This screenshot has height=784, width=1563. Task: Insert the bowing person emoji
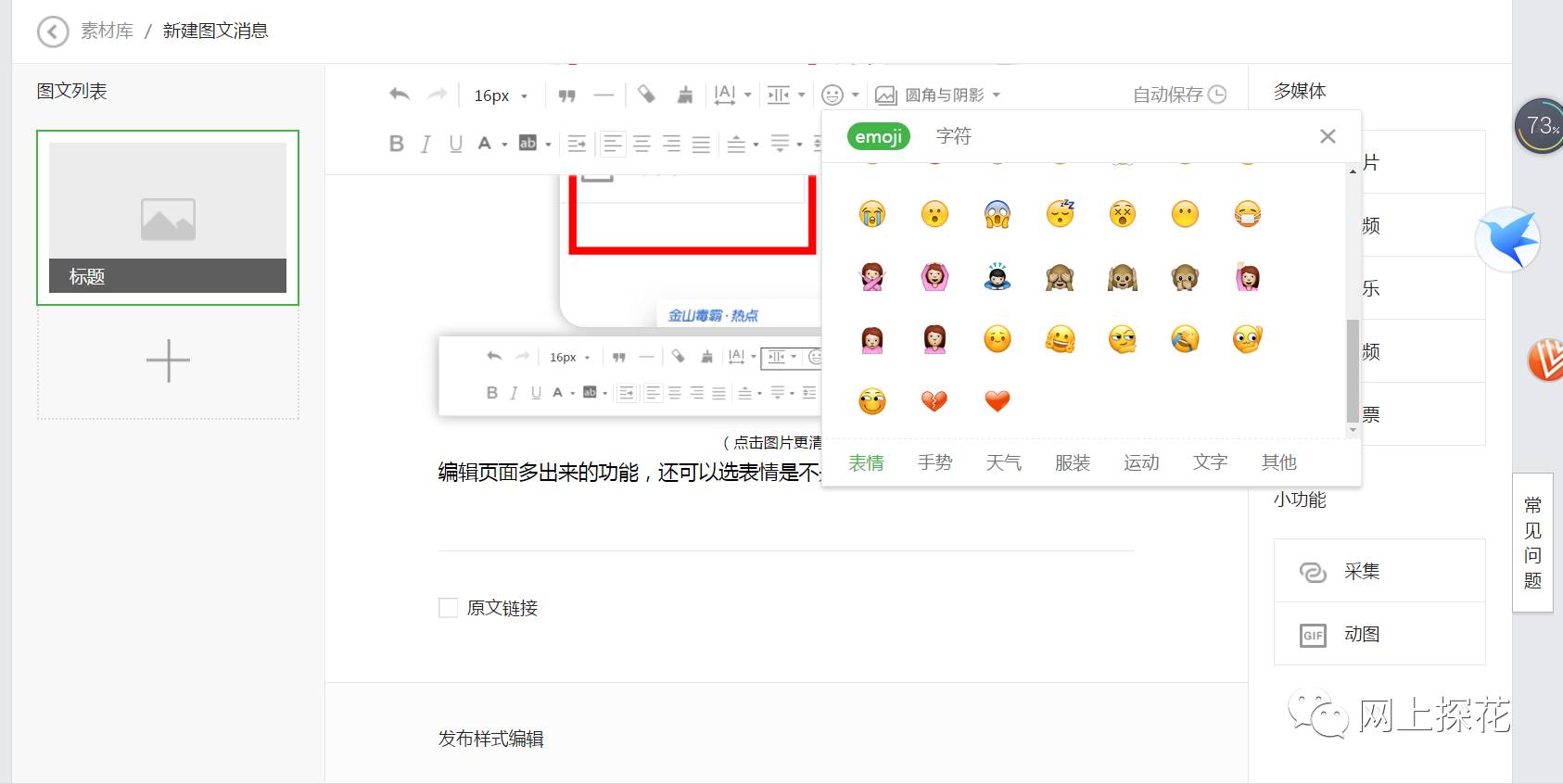point(998,277)
